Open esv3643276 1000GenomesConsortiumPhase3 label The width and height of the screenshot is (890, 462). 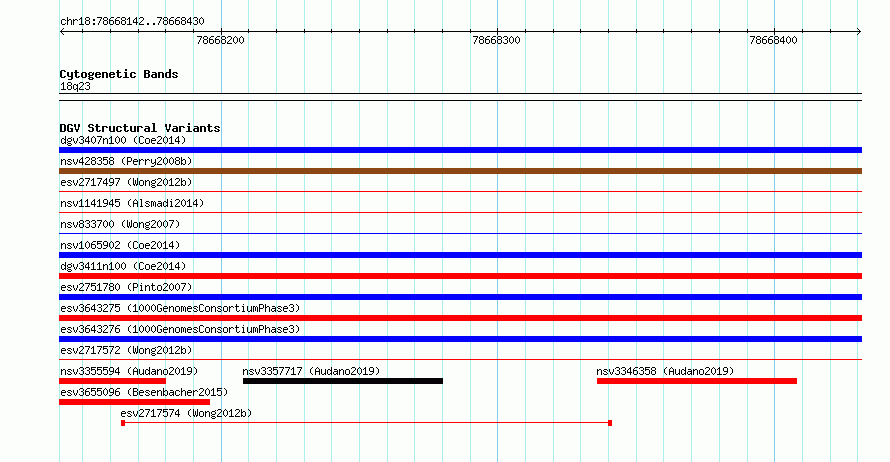(180, 329)
